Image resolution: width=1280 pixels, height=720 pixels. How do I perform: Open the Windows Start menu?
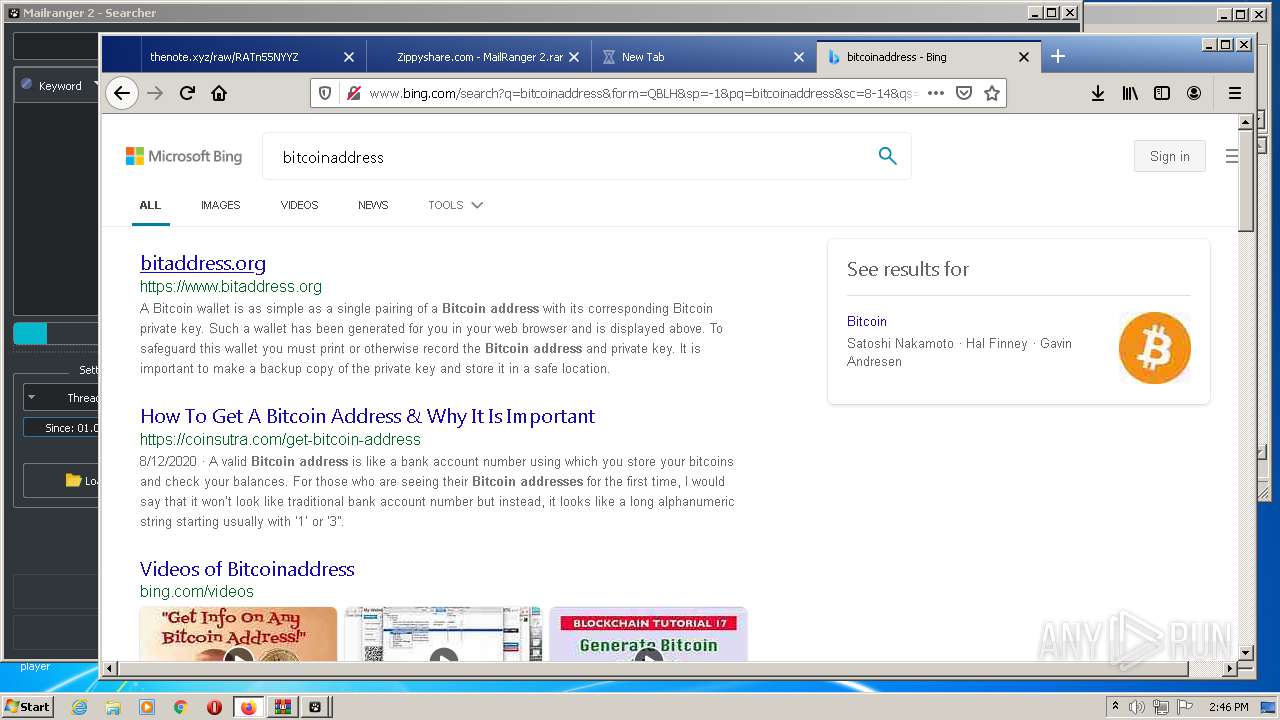point(28,707)
